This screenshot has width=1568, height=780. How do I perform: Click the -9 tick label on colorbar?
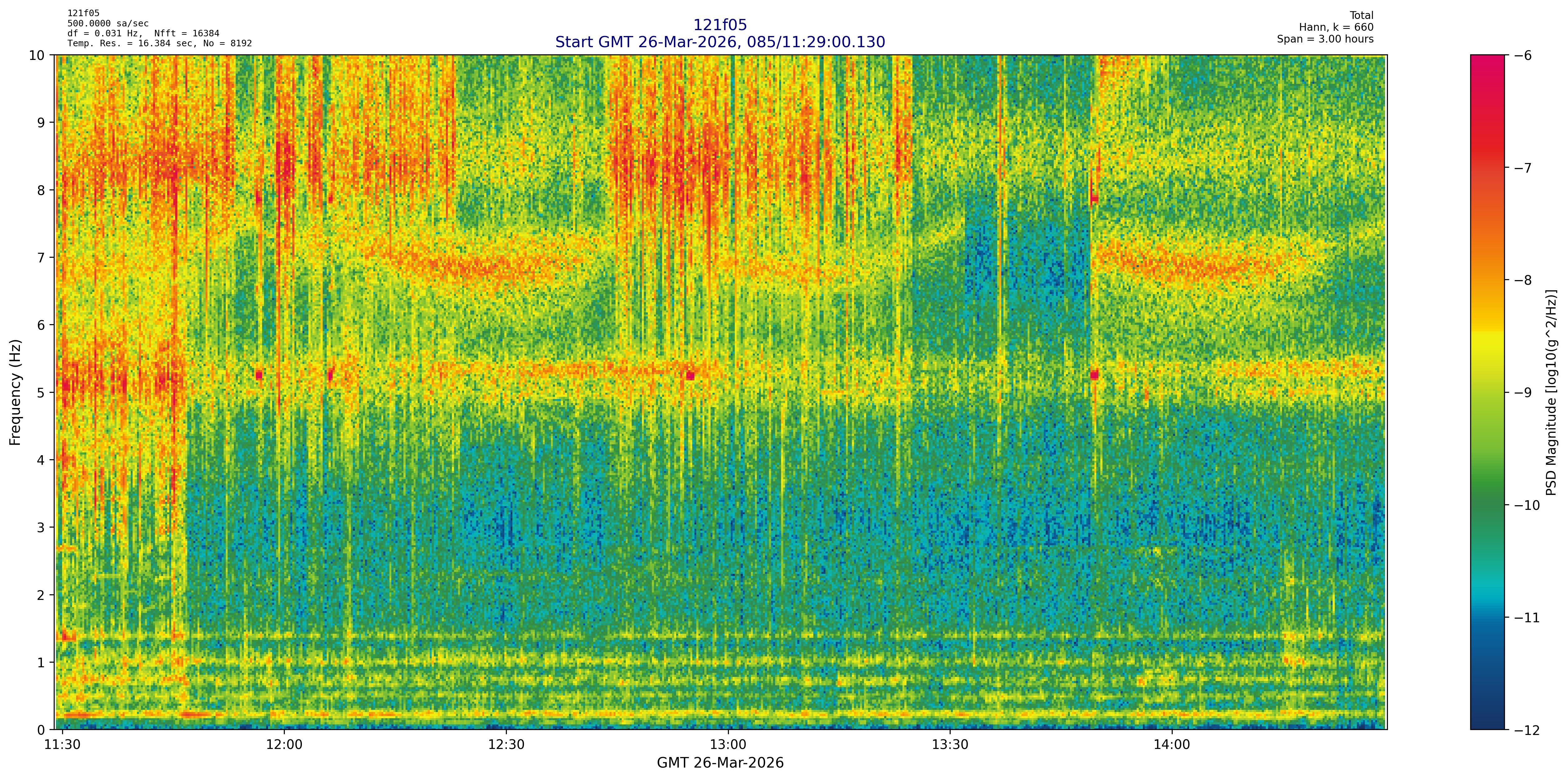[x=1522, y=392]
